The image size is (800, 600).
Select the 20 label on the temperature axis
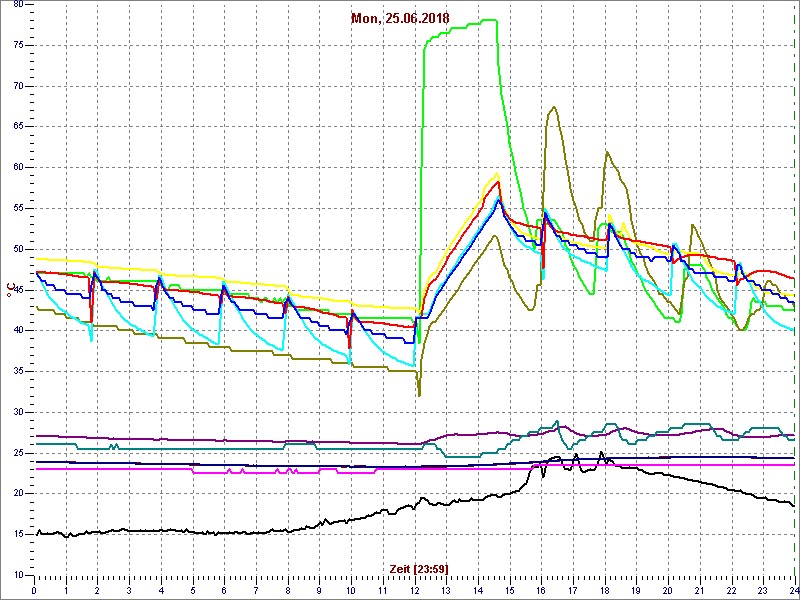click(17, 493)
